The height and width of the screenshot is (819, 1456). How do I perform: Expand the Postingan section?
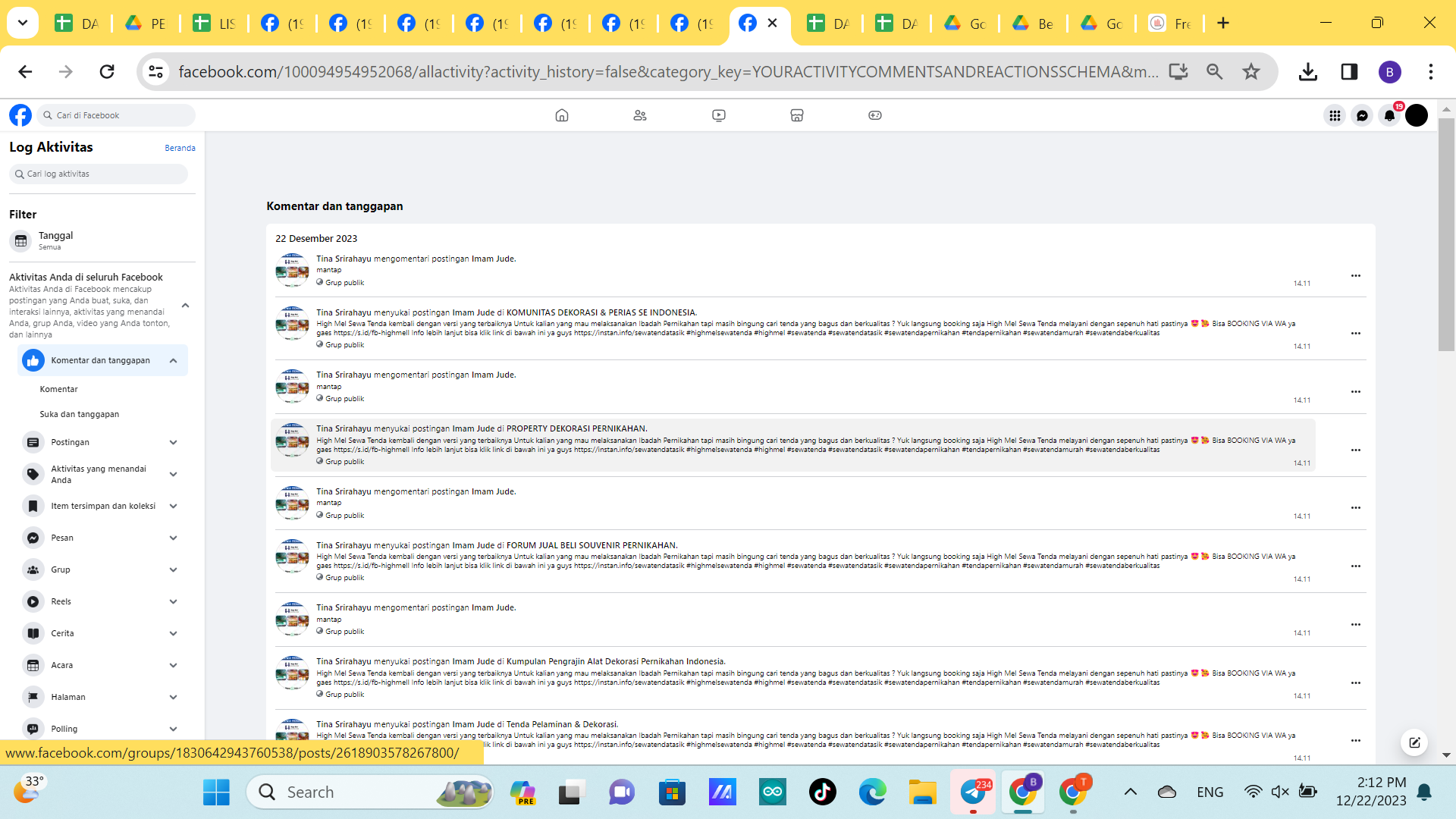[173, 442]
